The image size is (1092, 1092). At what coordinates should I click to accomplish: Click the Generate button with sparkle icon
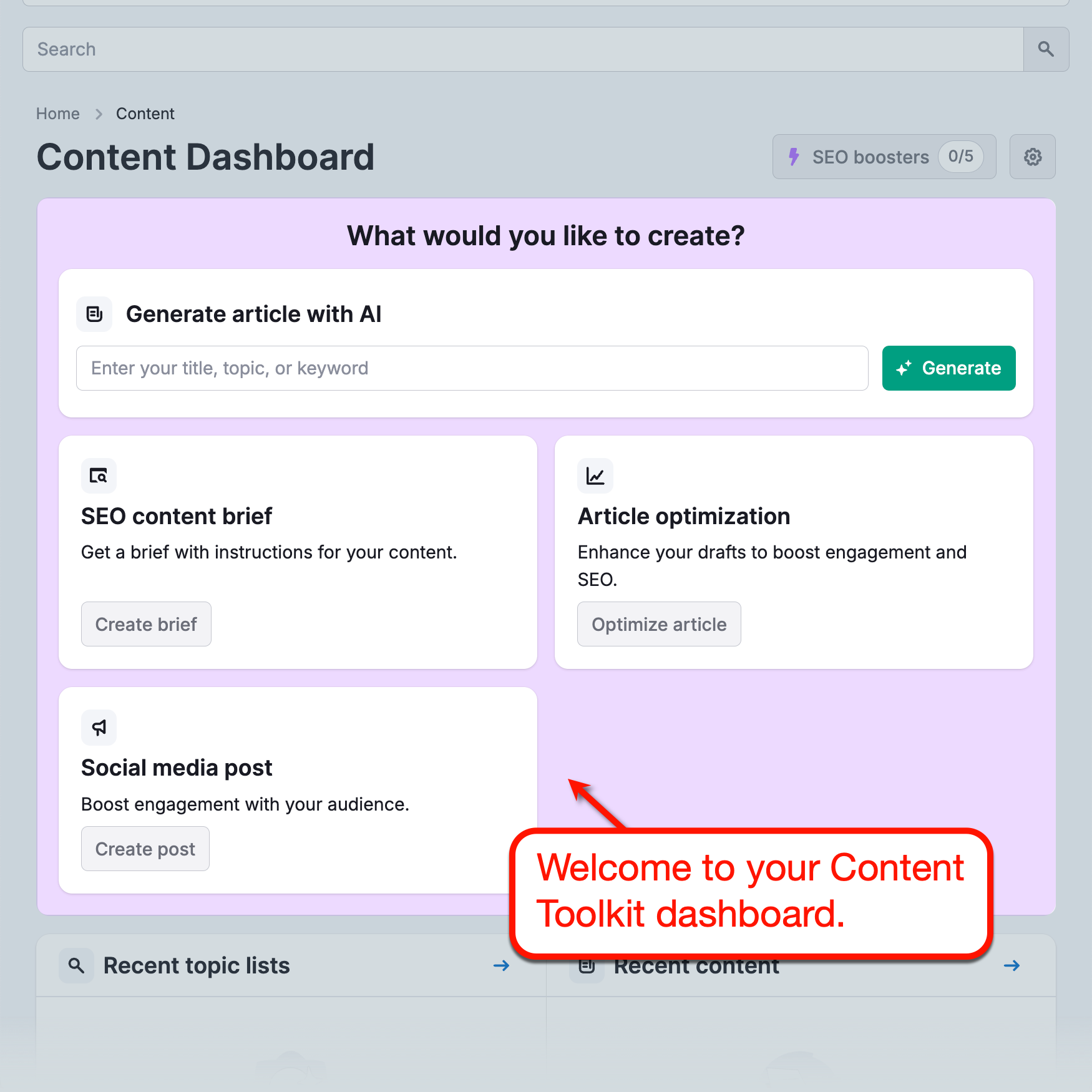coord(948,368)
